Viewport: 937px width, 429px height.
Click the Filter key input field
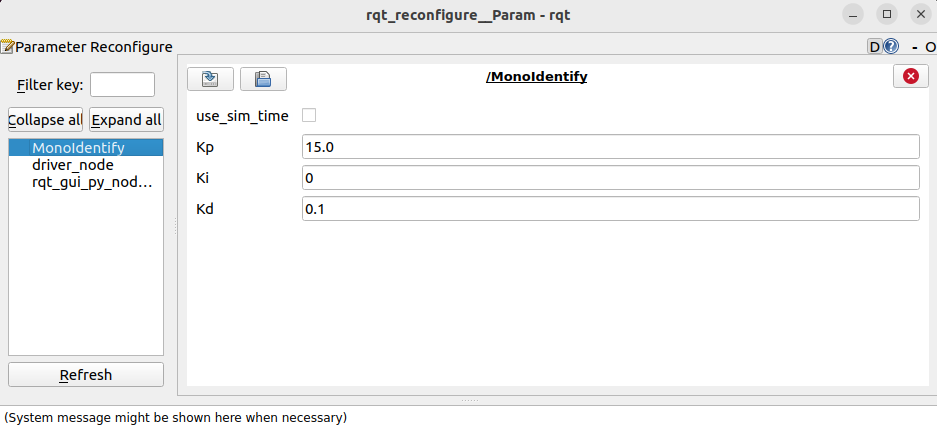coord(123,85)
